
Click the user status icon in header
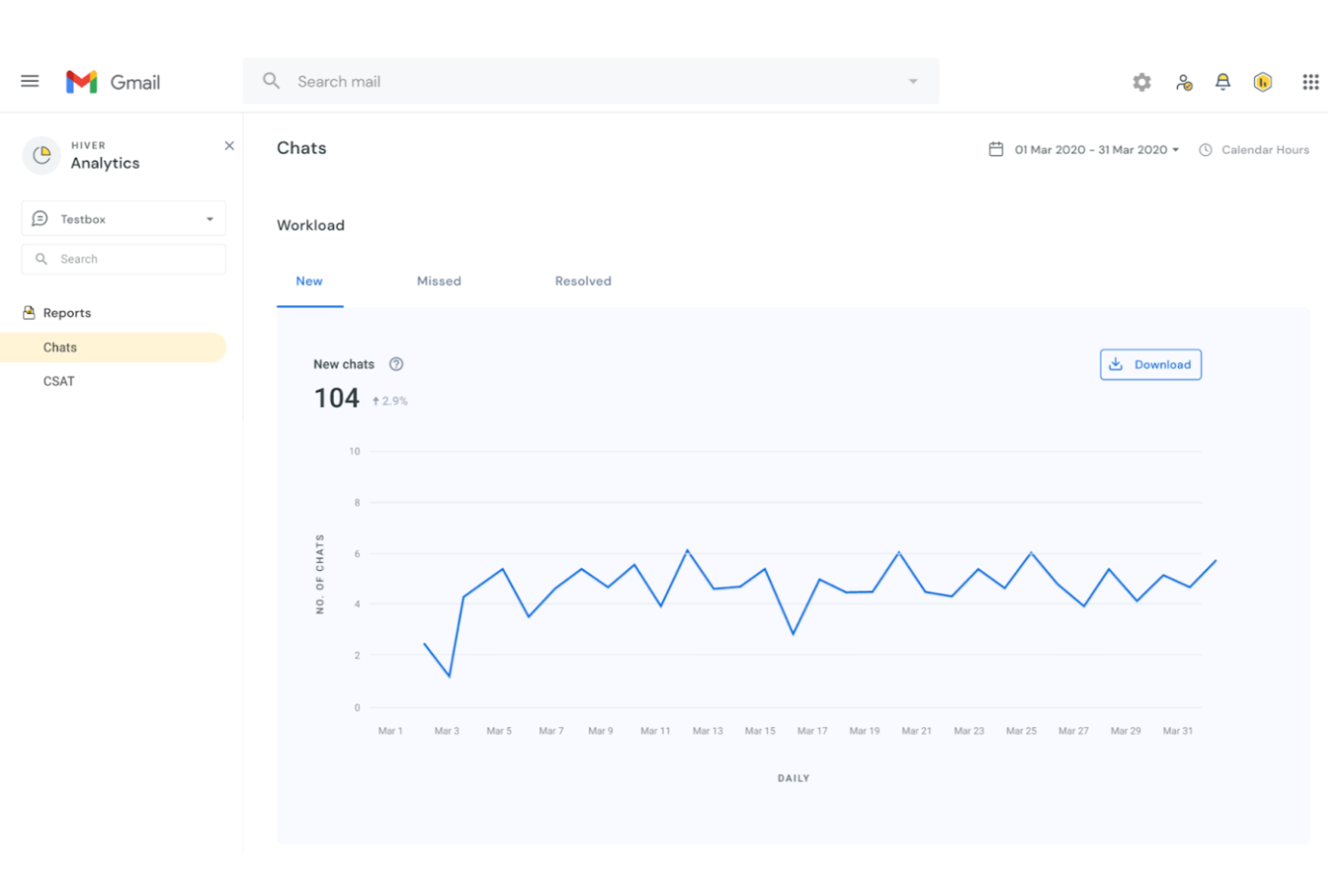coord(1183,83)
